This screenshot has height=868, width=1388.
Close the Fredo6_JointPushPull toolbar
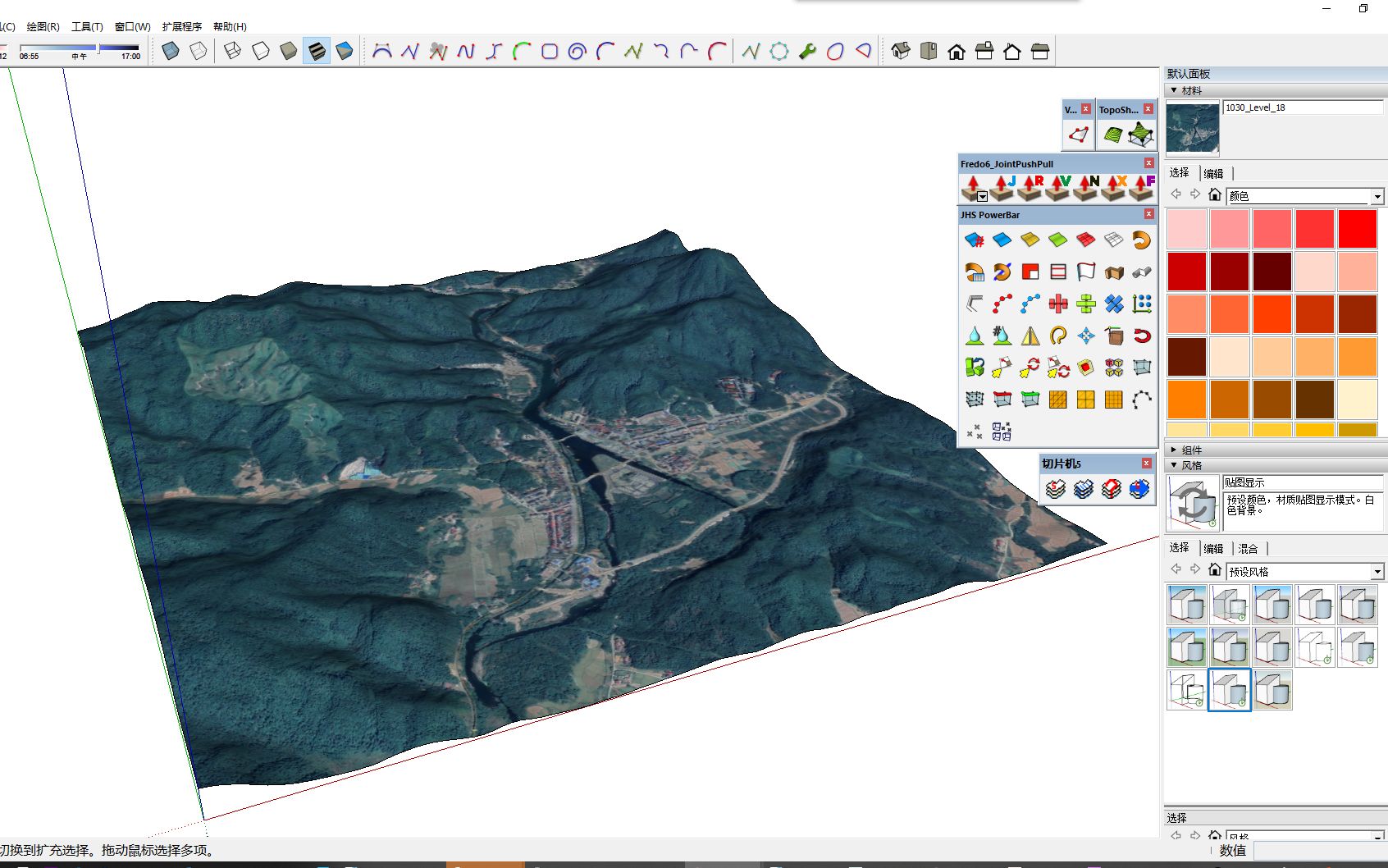1148,163
